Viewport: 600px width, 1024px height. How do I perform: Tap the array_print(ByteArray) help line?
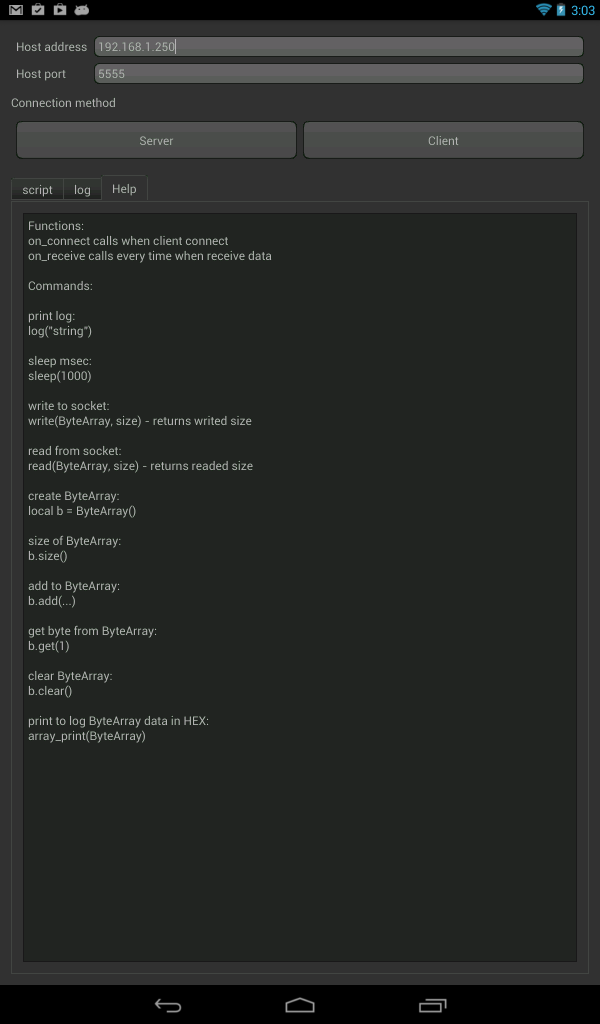point(87,736)
